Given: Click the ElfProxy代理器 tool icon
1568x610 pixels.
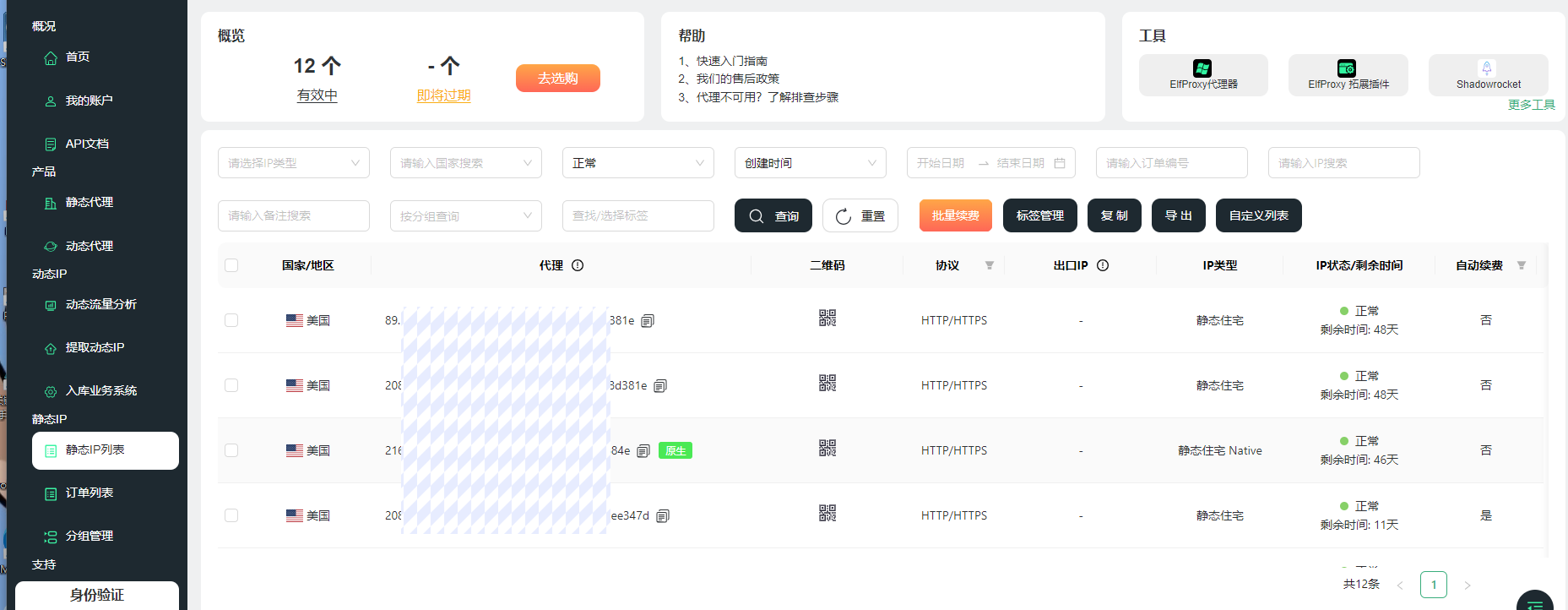Looking at the screenshot, I should 1202,69.
